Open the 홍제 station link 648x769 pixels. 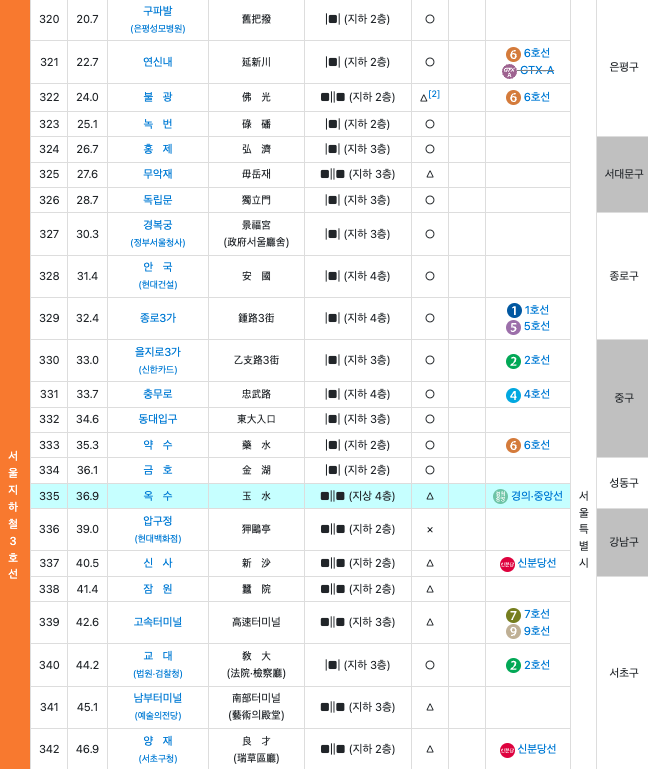click(x=157, y=149)
